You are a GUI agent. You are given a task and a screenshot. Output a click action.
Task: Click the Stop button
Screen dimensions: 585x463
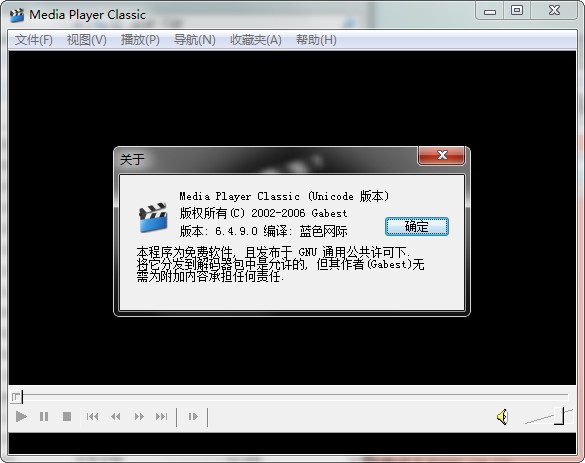click(x=67, y=416)
